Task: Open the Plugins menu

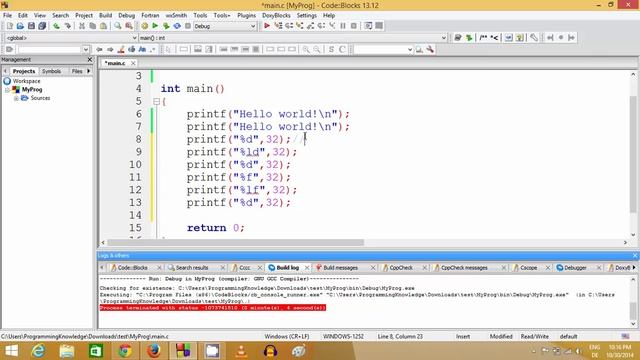Action: pyautogui.click(x=246, y=16)
